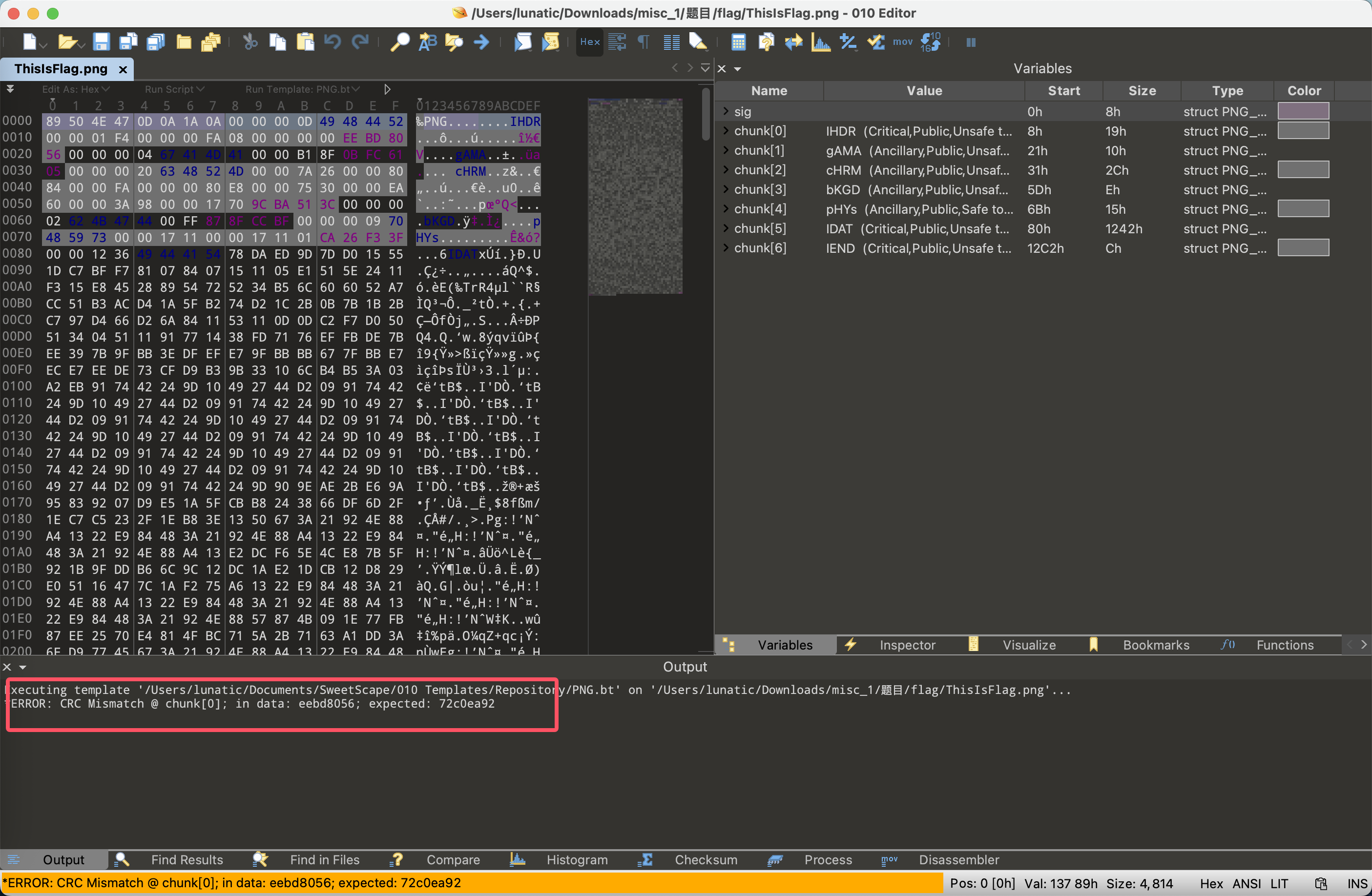Click the Run Script toolbar icon
The width and height of the screenshot is (1372, 896).
coord(523,42)
